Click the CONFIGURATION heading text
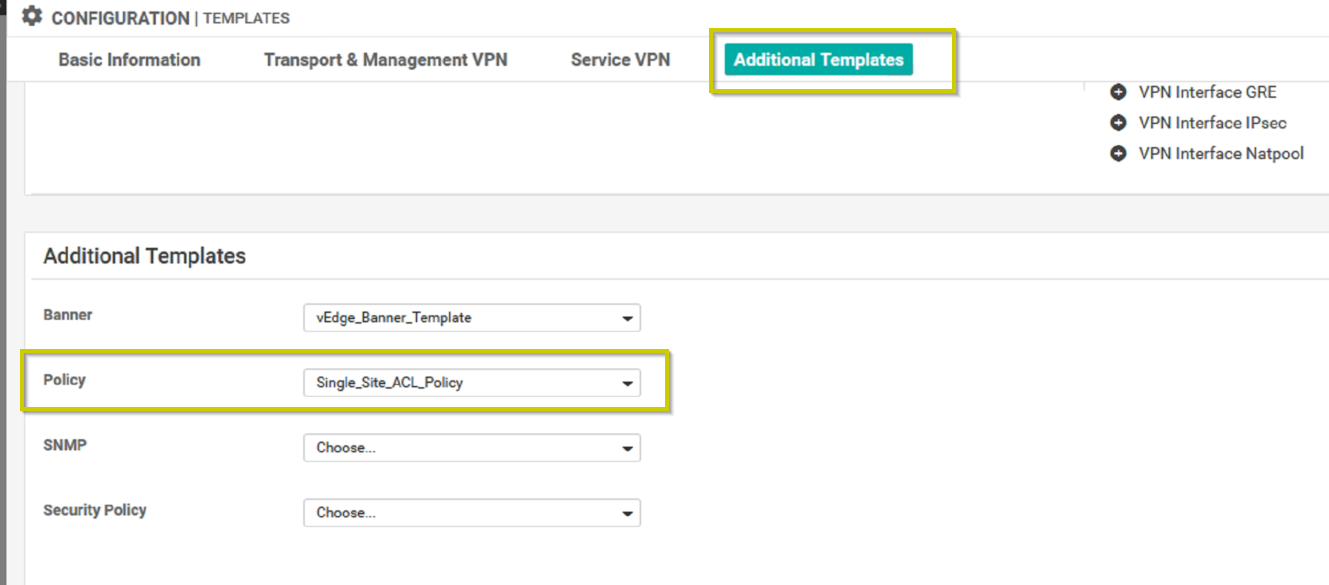Image resolution: width=1329 pixels, height=585 pixels. pyautogui.click(x=120, y=18)
